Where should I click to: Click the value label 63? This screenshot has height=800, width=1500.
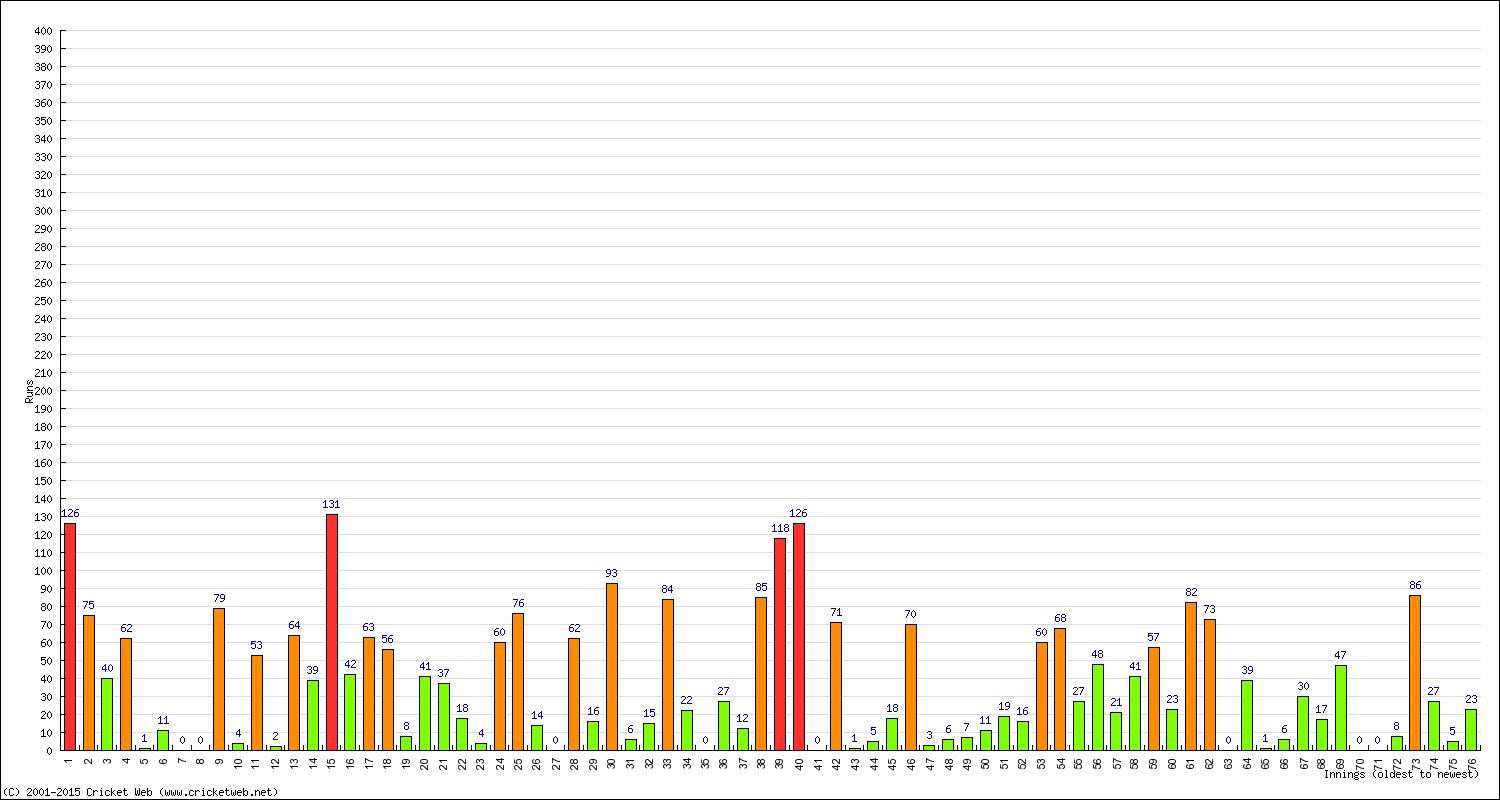(x=369, y=626)
